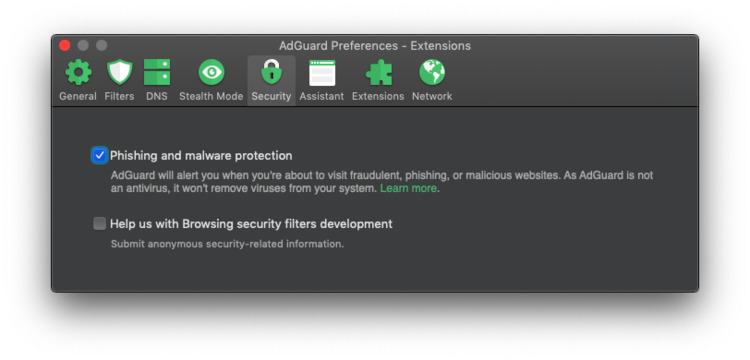The width and height of the screenshot is (750, 360).
Task: Click the Stealth Mode eye icon
Action: pyautogui.click(x=211, y=72)
